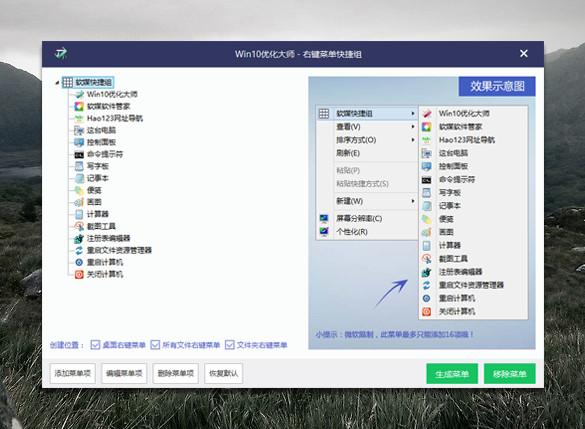585x429 pixels.
Task: Click the 创建位置 label text
Action: click(67, 345)
